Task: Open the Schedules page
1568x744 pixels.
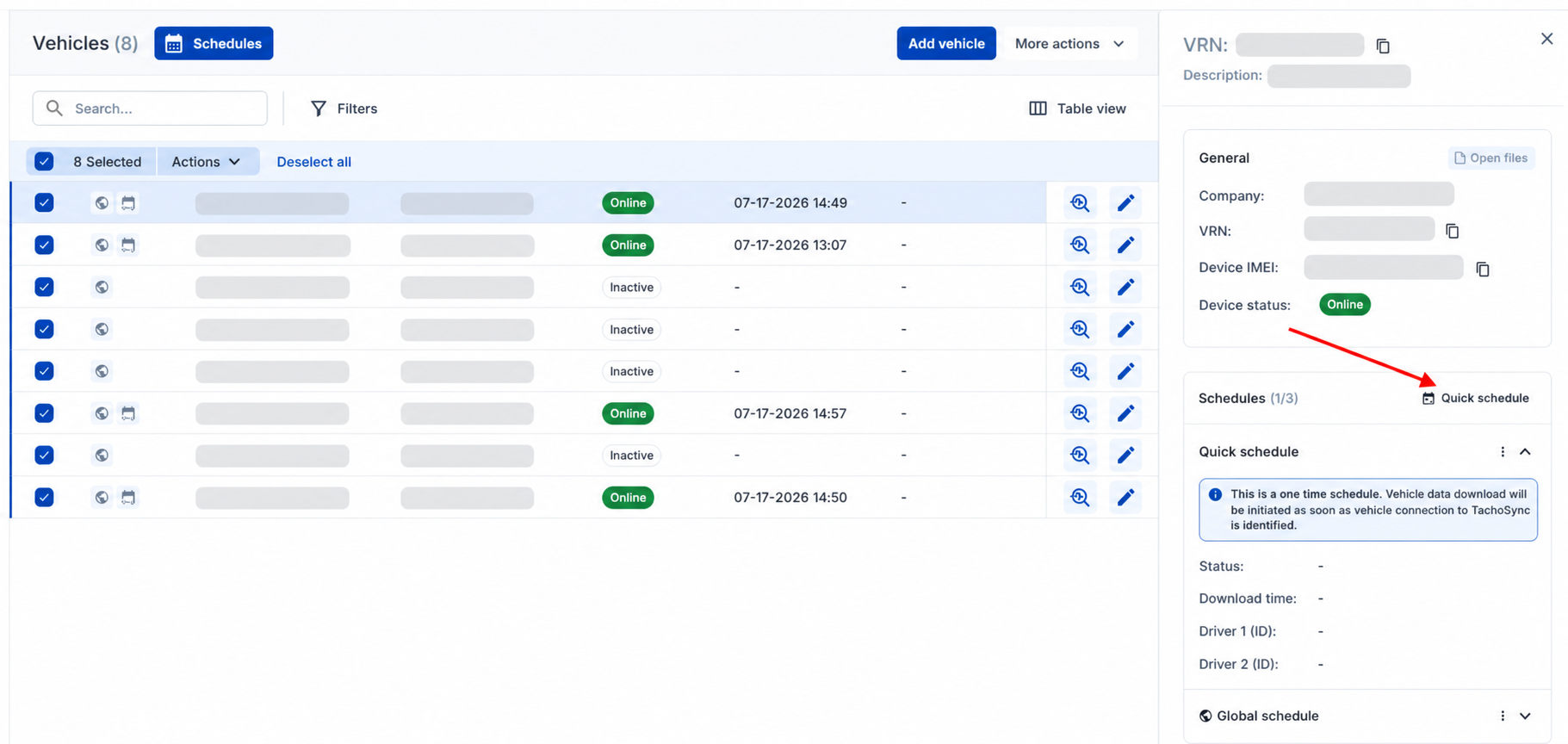Action: [x=214, y=44]
